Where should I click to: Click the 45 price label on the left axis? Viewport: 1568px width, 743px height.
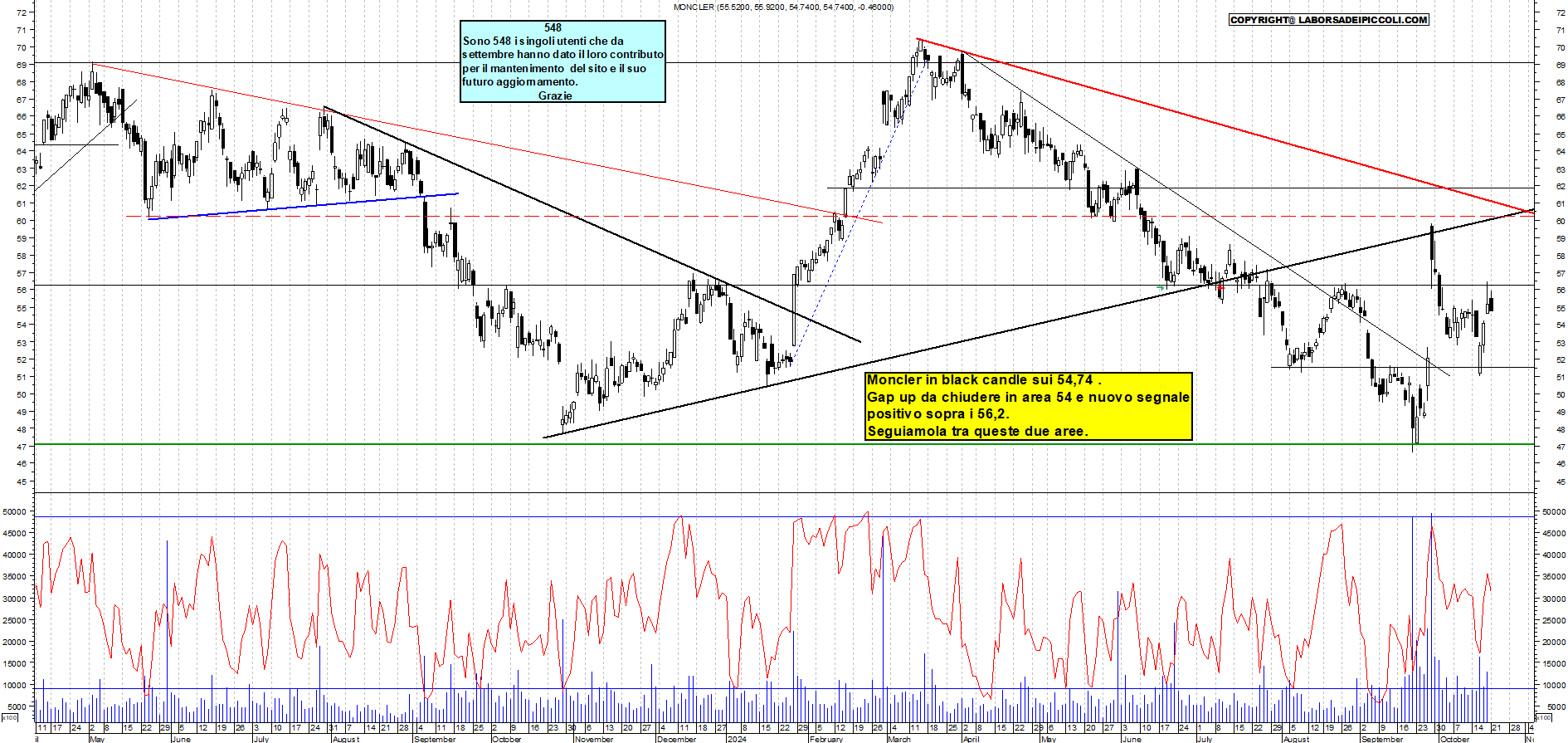click(x=21, y=481)
